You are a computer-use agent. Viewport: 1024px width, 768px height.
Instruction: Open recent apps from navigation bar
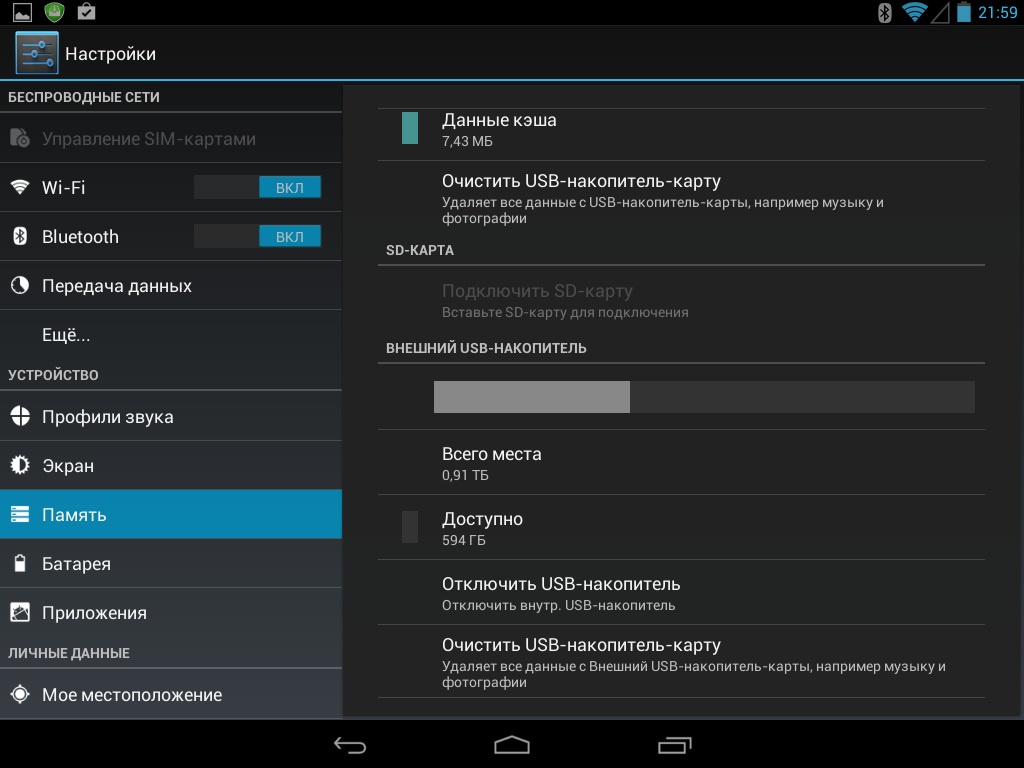pos(674,745)
